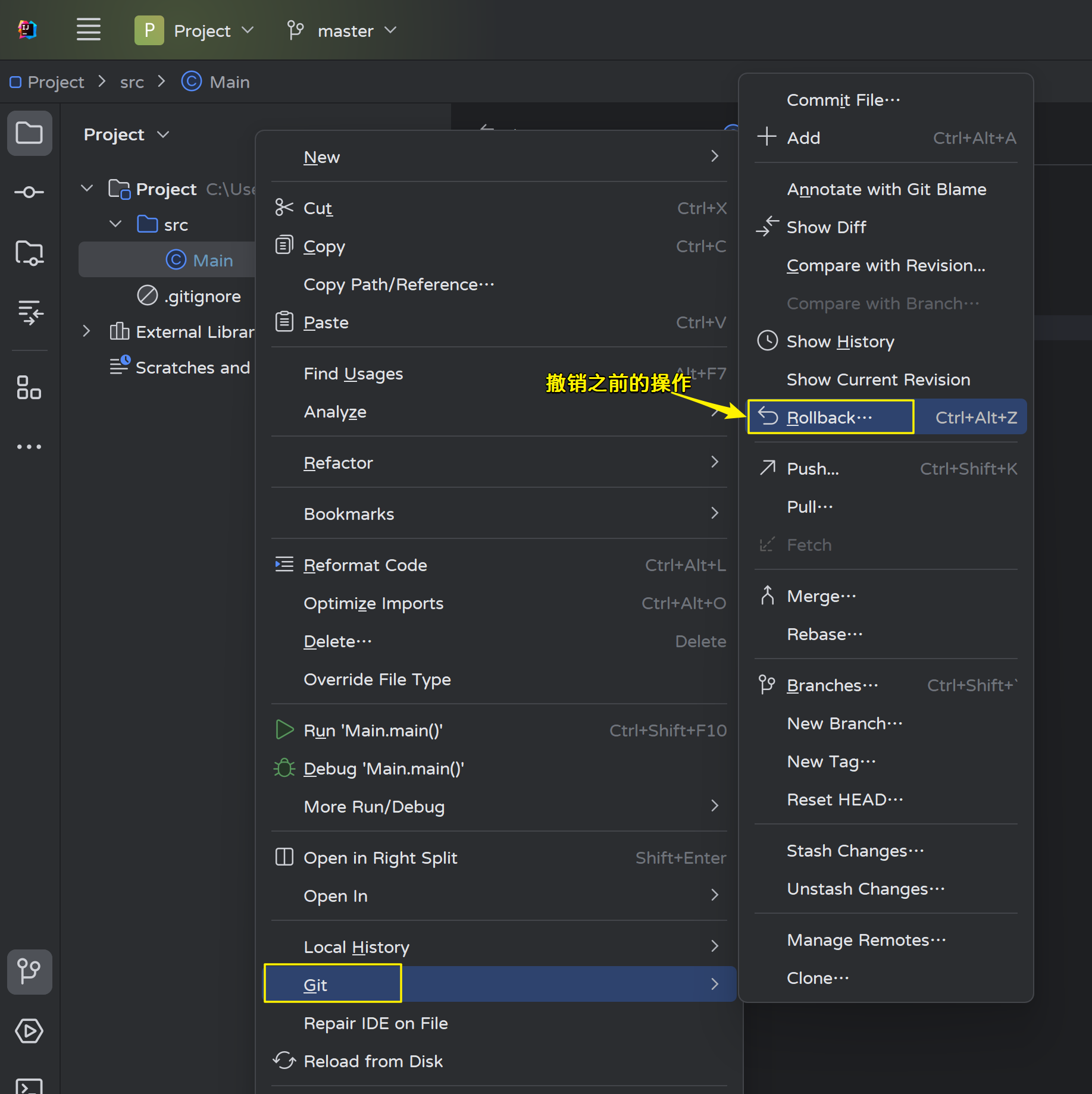1092x1094 pixels.
Task: Open the hamburger main menu icon
Action: (88, 30)
